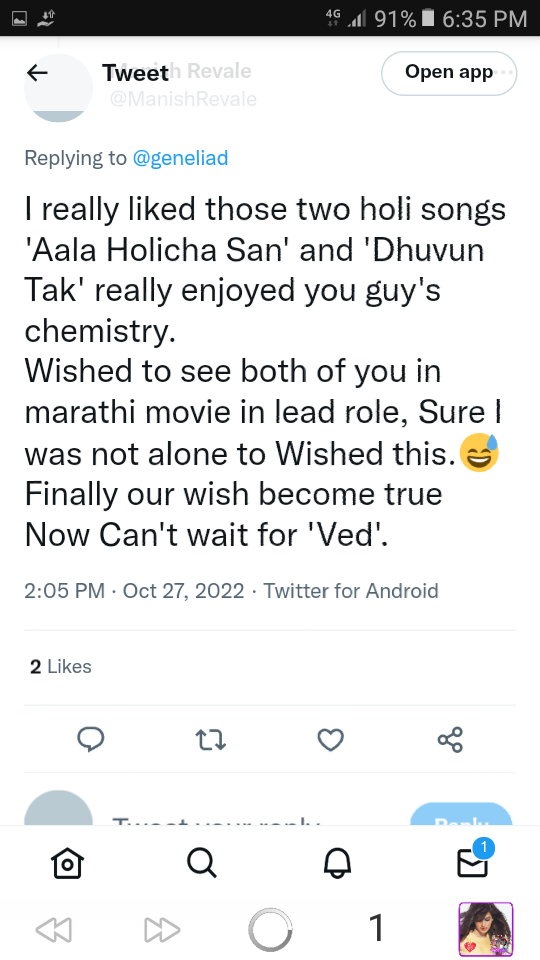
Task: Open Twitter for Android source link
Action: (x=351, y=591)
